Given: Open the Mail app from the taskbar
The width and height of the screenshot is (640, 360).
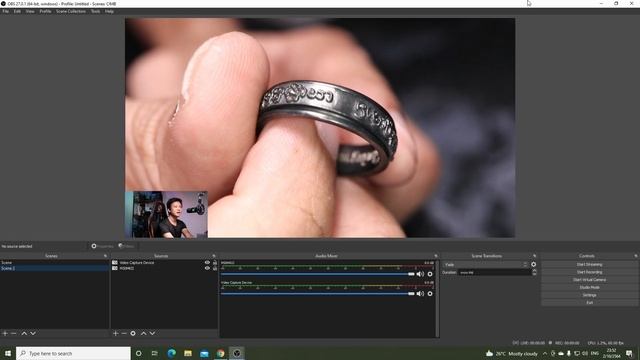Looking at the screenshot, I should 204,353.
